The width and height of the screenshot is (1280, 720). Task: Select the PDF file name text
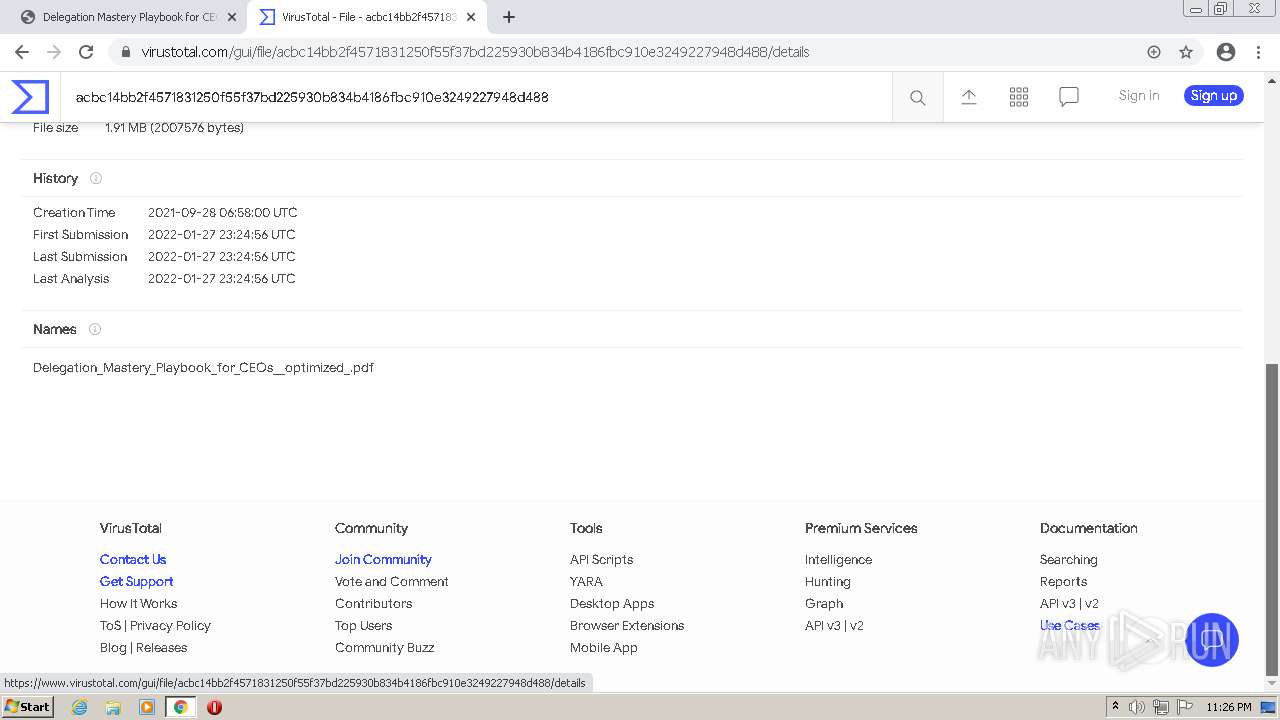pyautogui.click(x=203, y=368)
